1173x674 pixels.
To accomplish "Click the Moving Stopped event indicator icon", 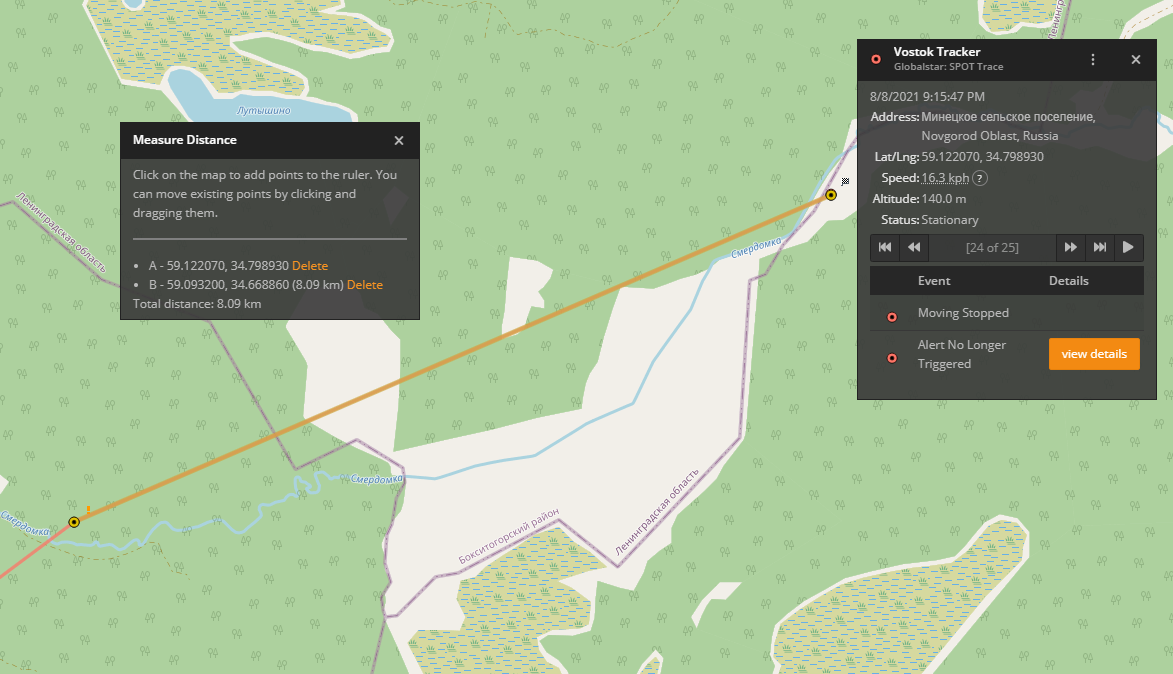I will click(x=891, y=316).
